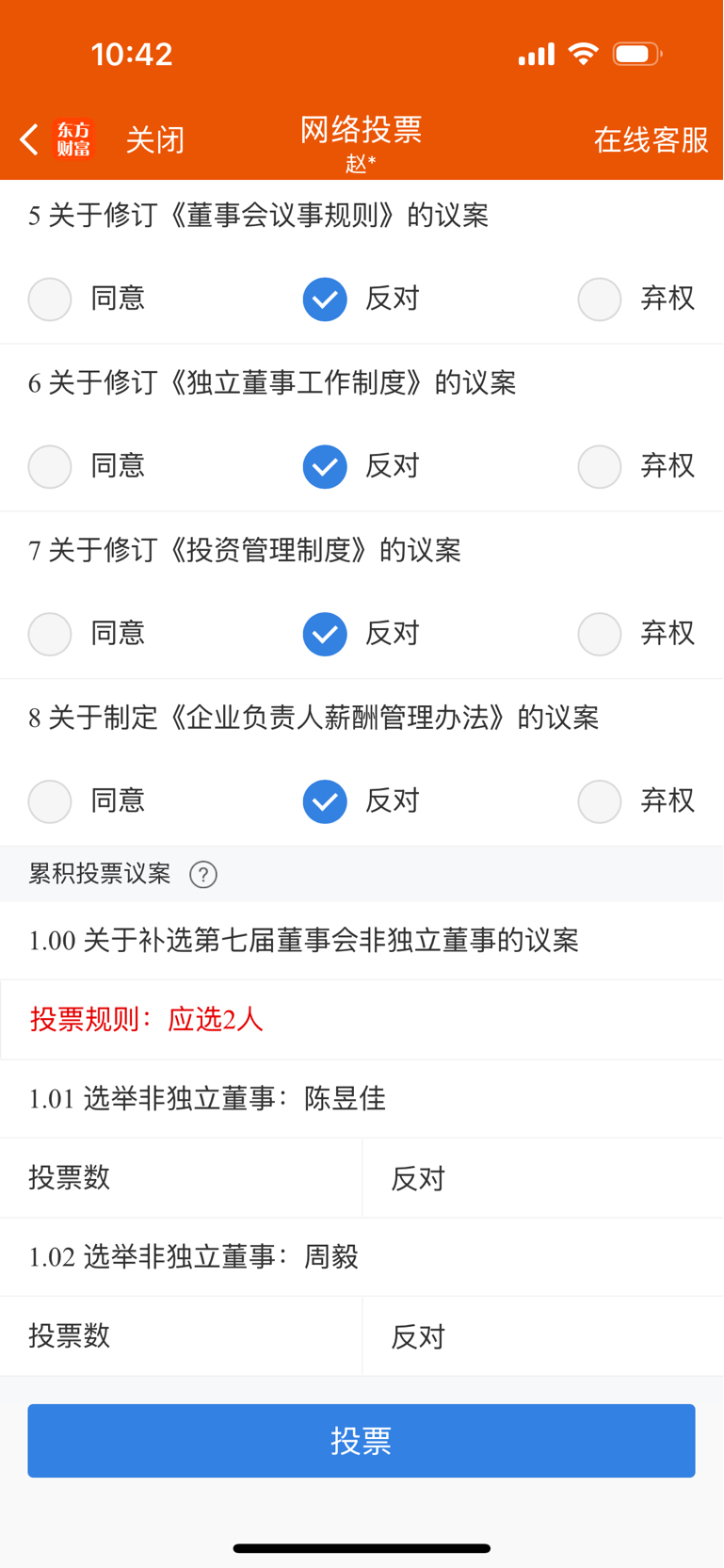The height and width of the screenshot is (1568, 724).
Task: Tap the battery status icon
Action: click(637, 54)
